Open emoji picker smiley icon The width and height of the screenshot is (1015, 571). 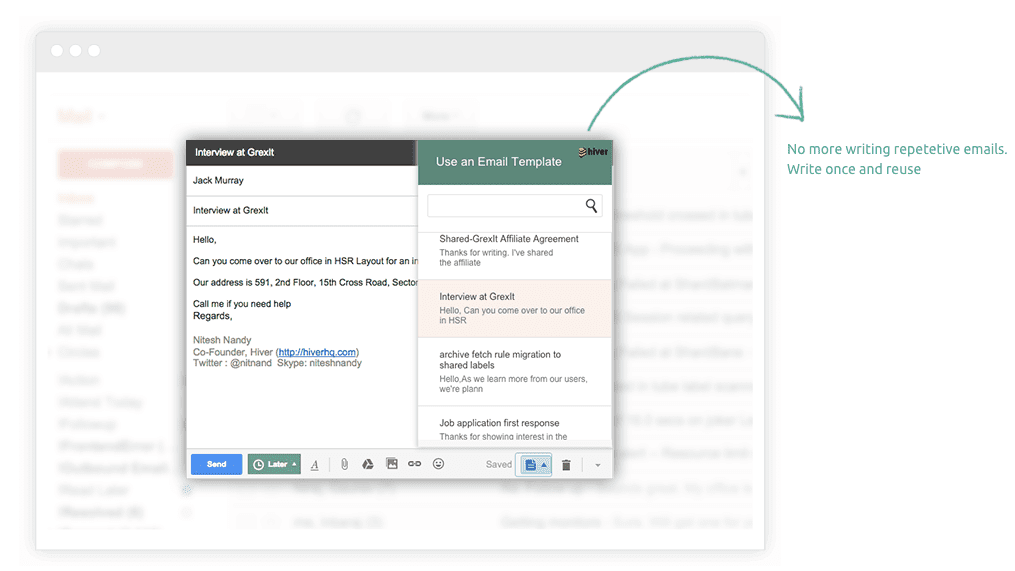coord(438,464)
